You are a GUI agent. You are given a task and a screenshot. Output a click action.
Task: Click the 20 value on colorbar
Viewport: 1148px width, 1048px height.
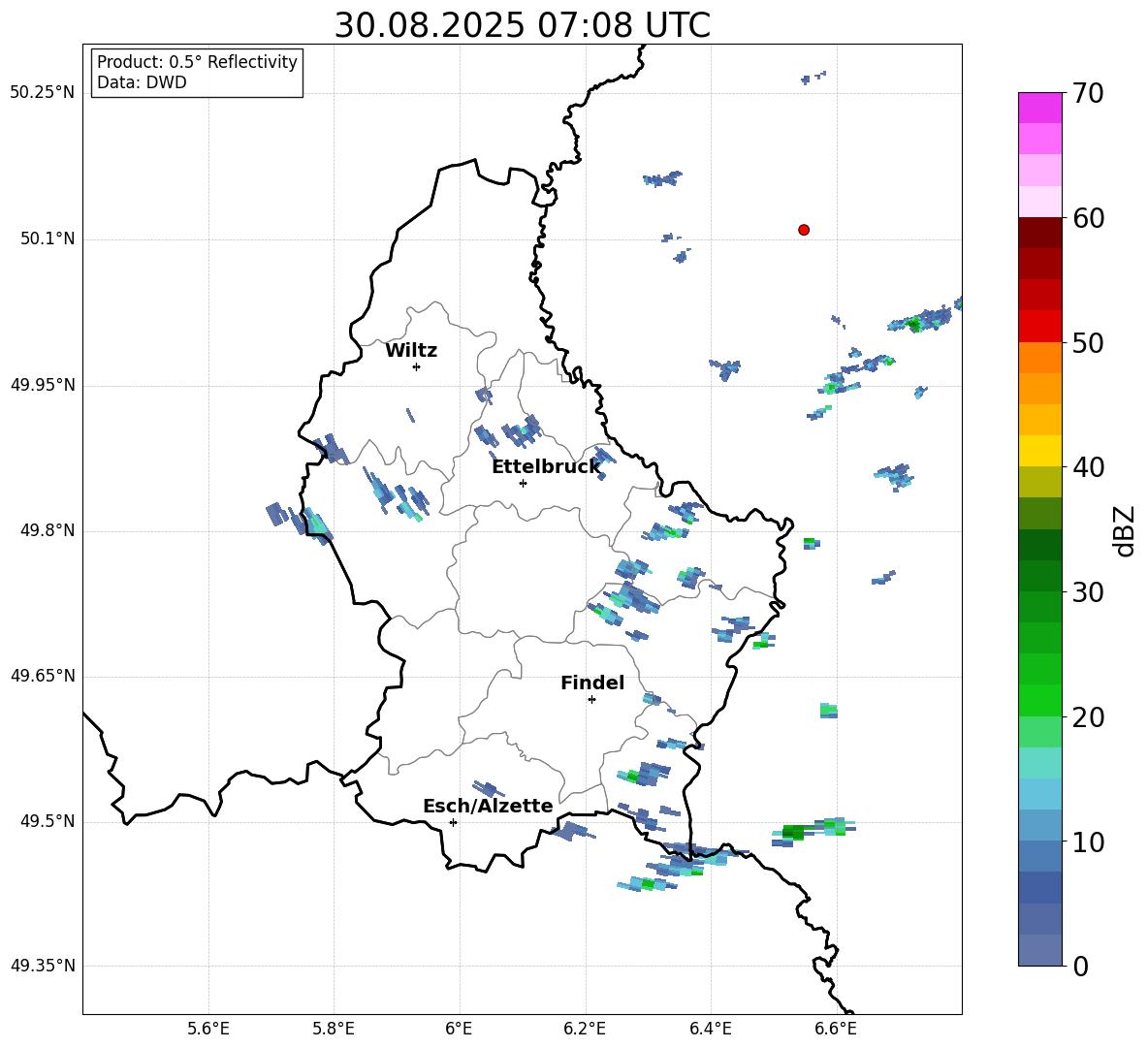click(1088, 717)
